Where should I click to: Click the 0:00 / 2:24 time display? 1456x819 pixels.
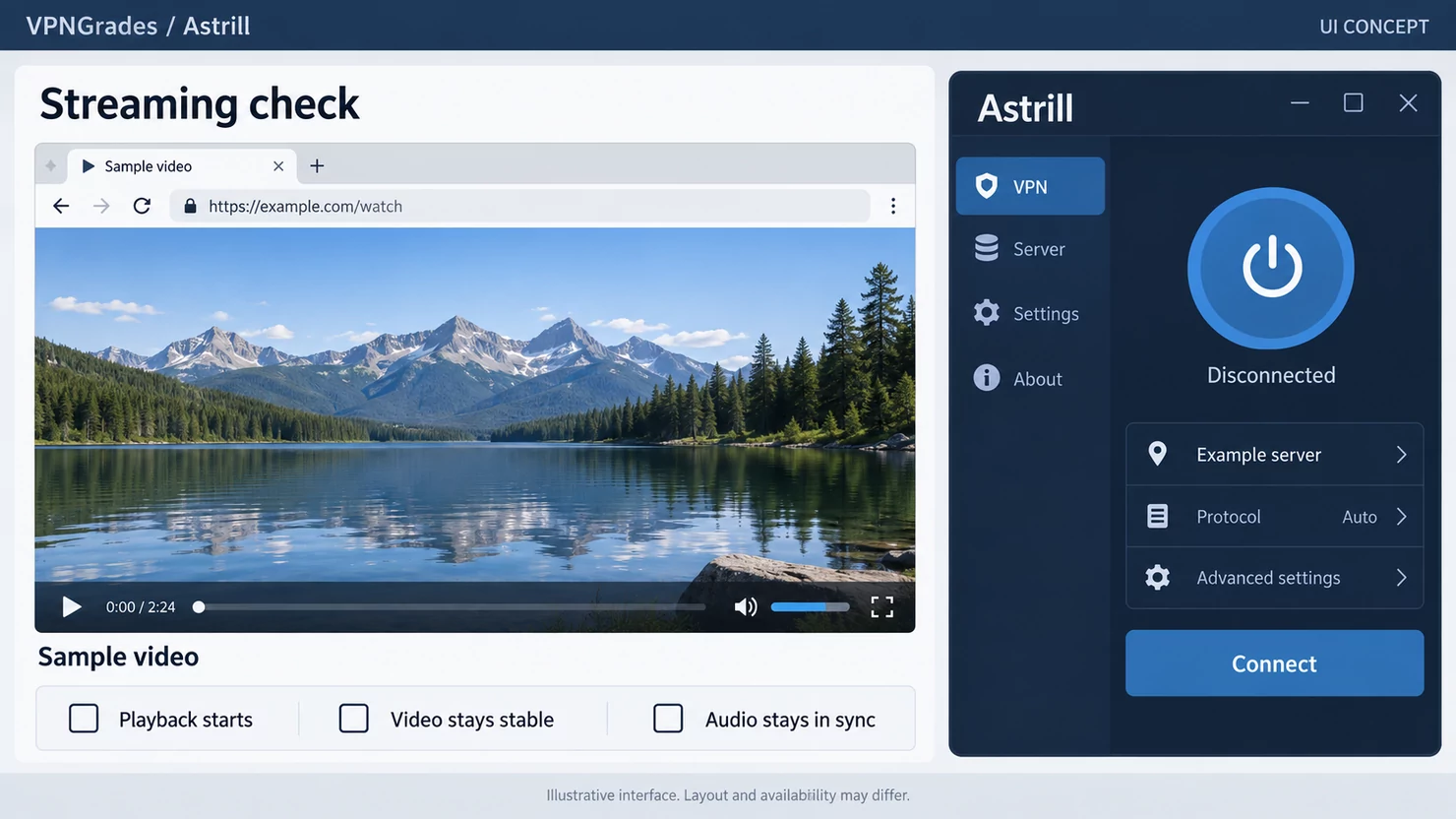click(141, 607)
